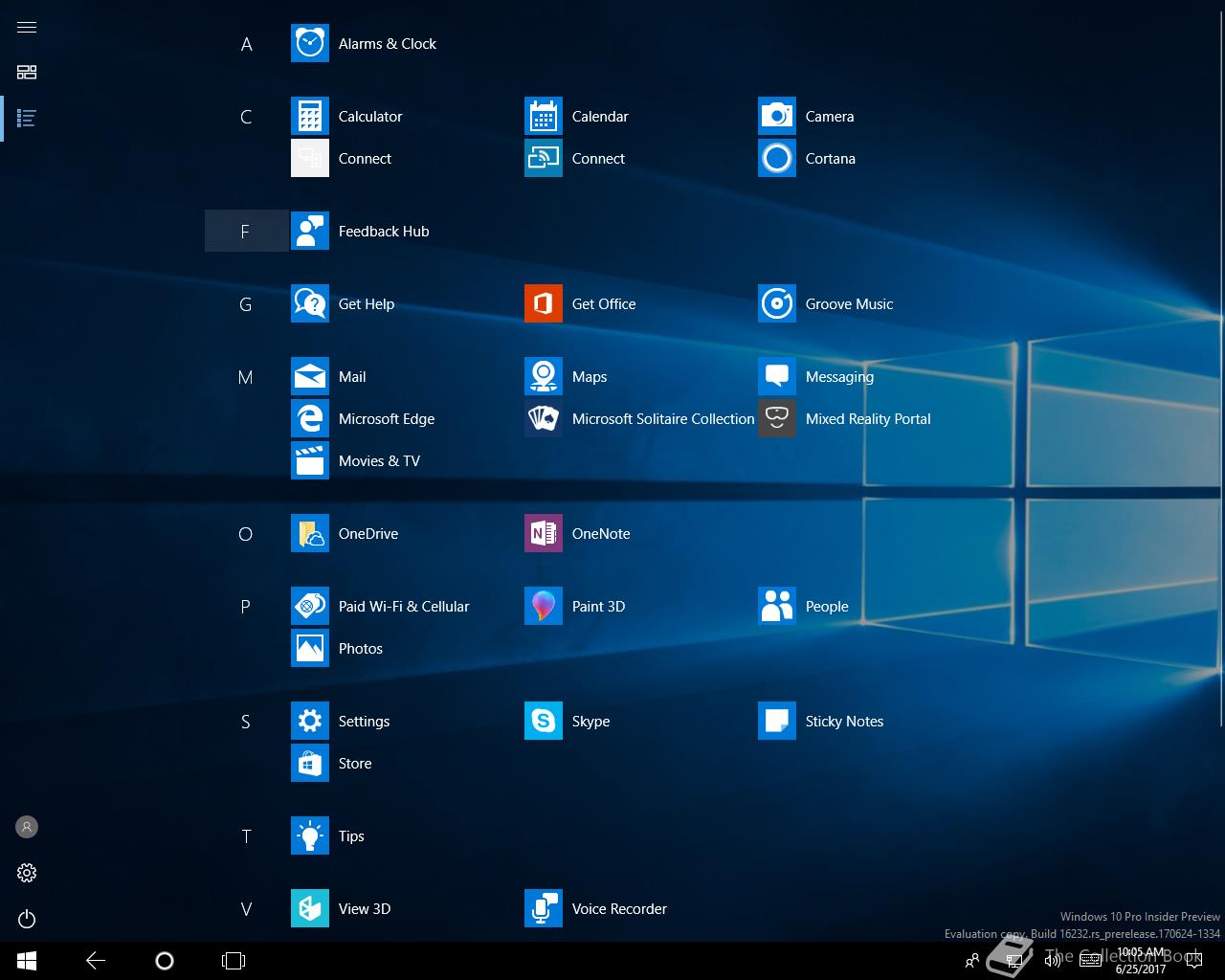Switch to Pinned tiles view
1225x980 pixels.
click(x=27, y=72)
